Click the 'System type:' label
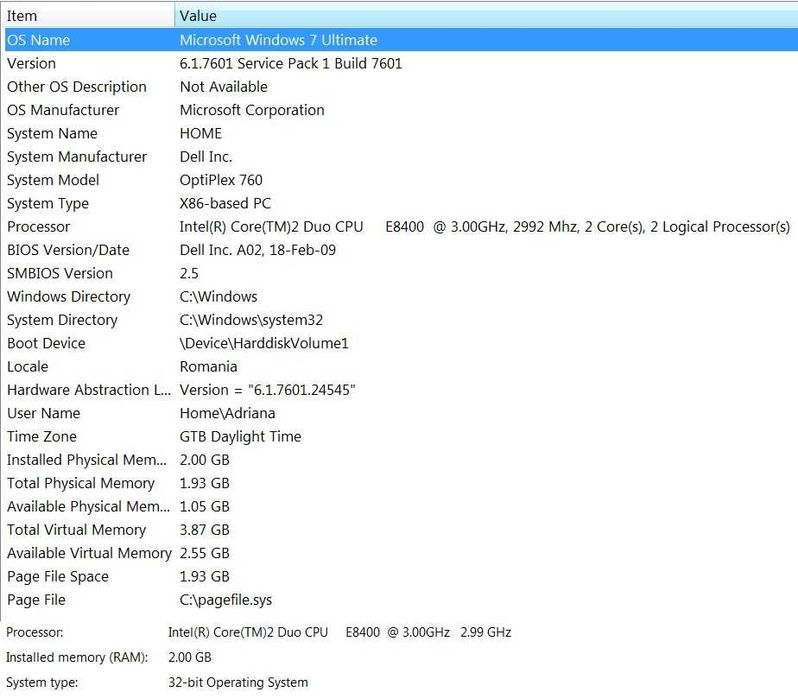Image resolution: width=798 pixels, height=700 pixels. (42, 682)
